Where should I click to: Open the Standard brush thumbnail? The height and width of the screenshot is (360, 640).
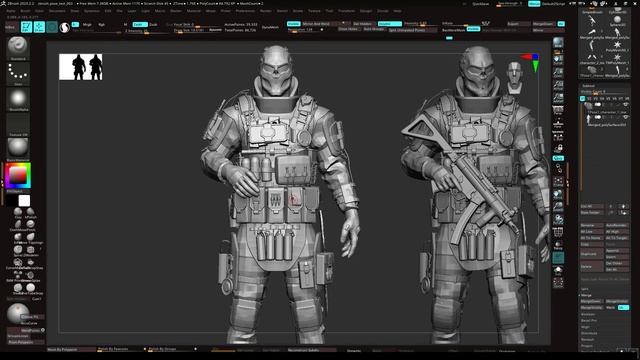point(18,49)
